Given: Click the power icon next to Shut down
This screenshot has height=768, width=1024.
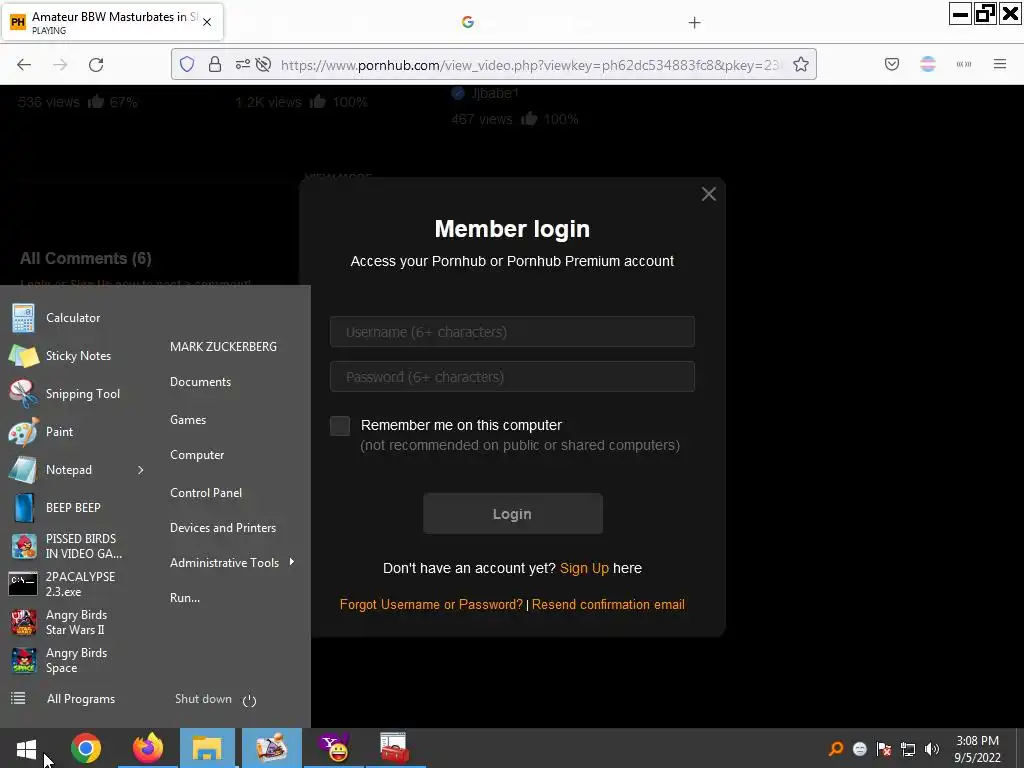Looking at the screenshot, I should click(249, 701).
